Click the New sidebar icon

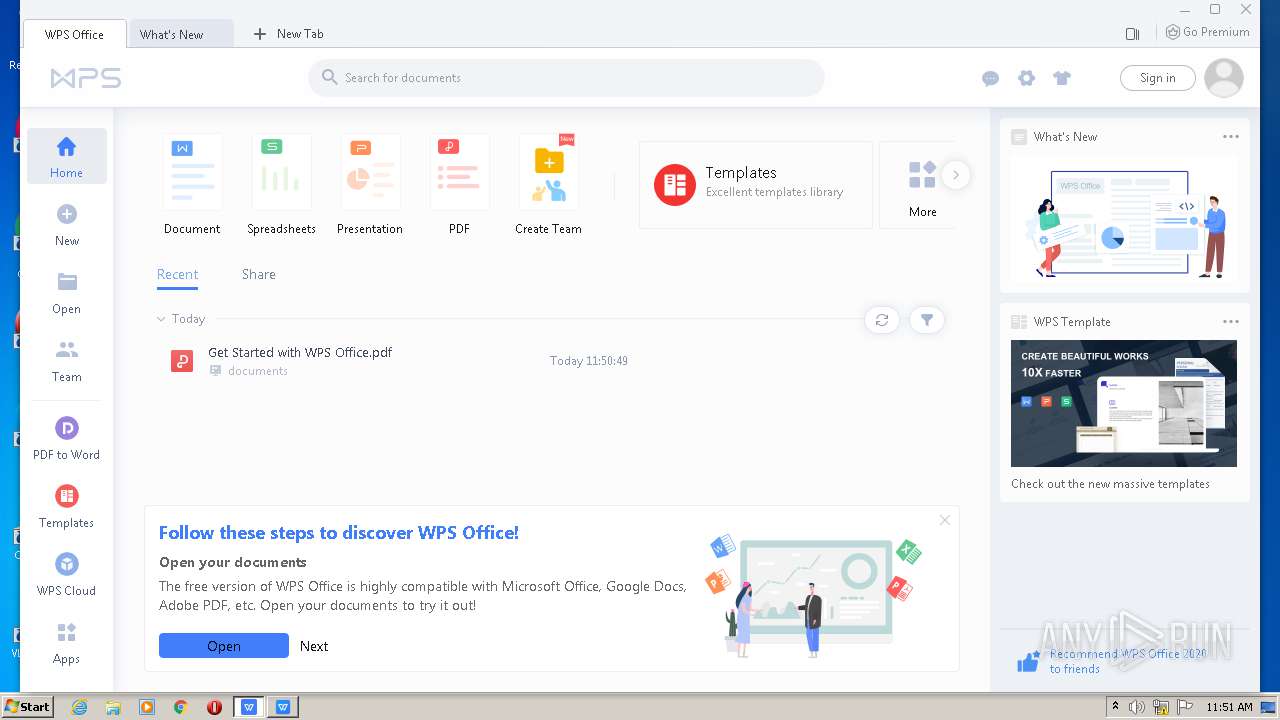tap(67, 214)
